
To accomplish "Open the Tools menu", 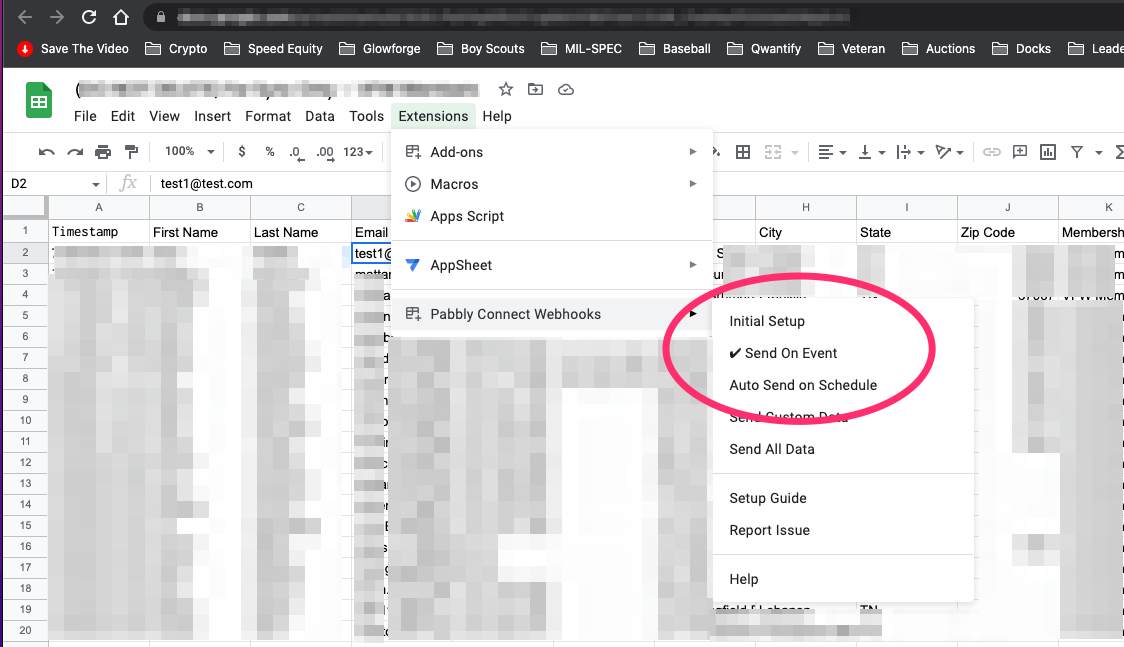I will tap(366, 116).
